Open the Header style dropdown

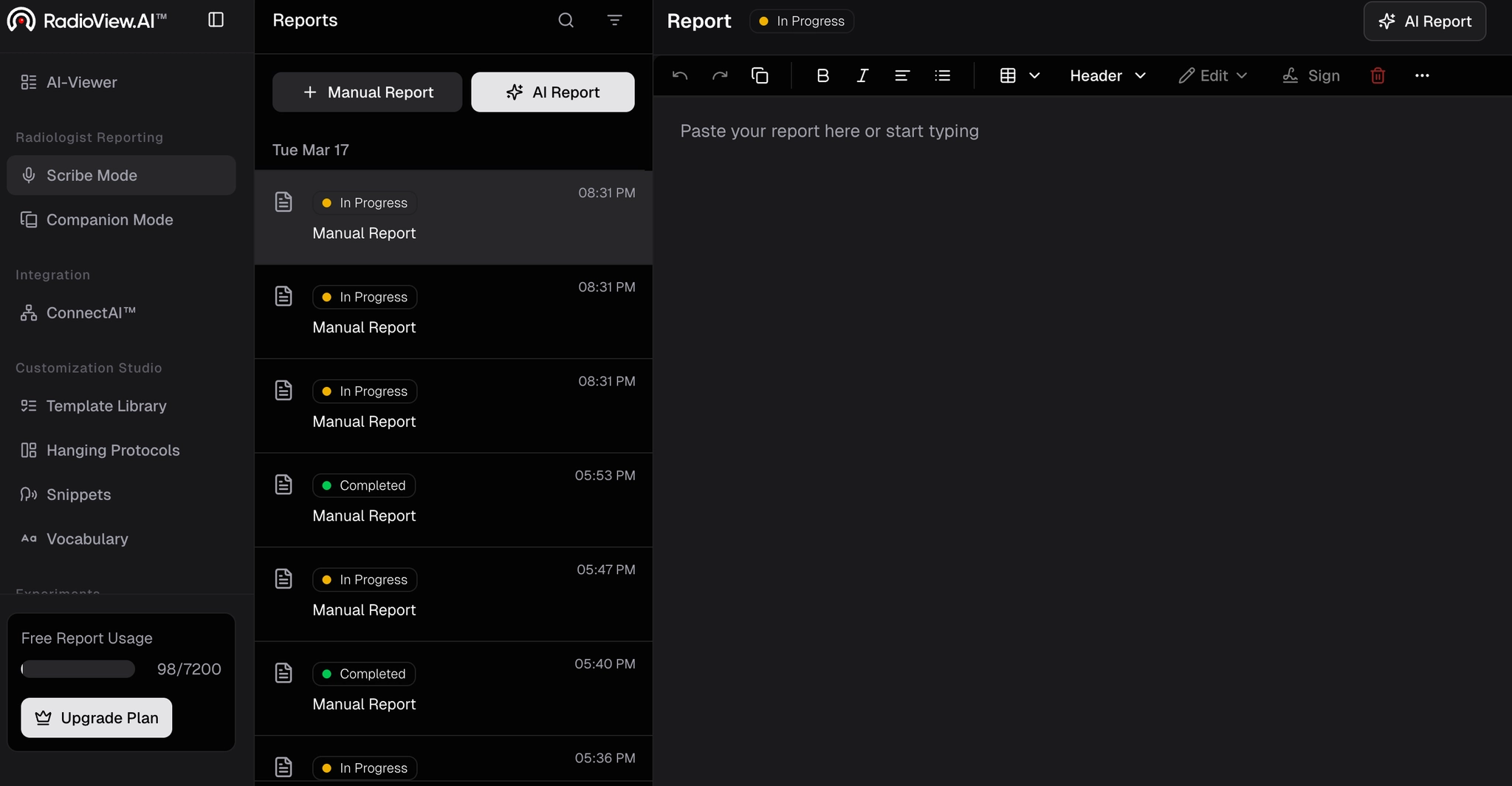(x=1107, y=75)
